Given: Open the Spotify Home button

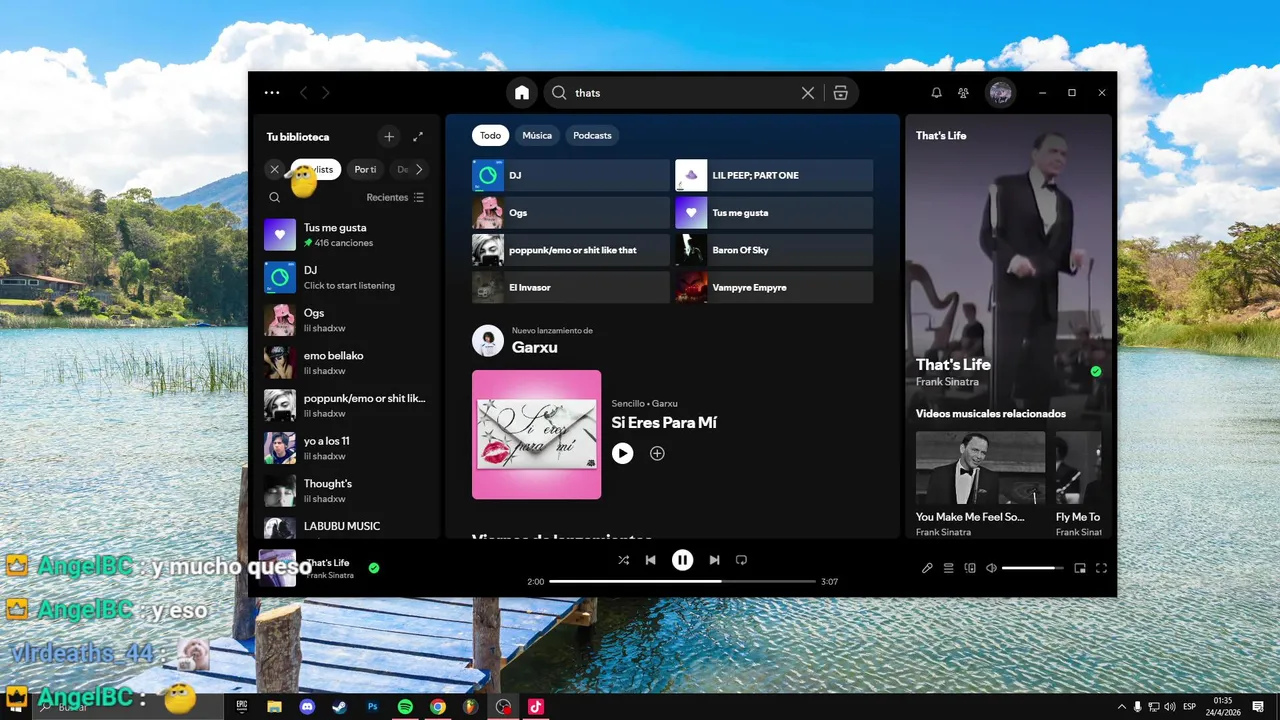Looking at the screenshot, I should pyautogui.click(x=522, y=93).
